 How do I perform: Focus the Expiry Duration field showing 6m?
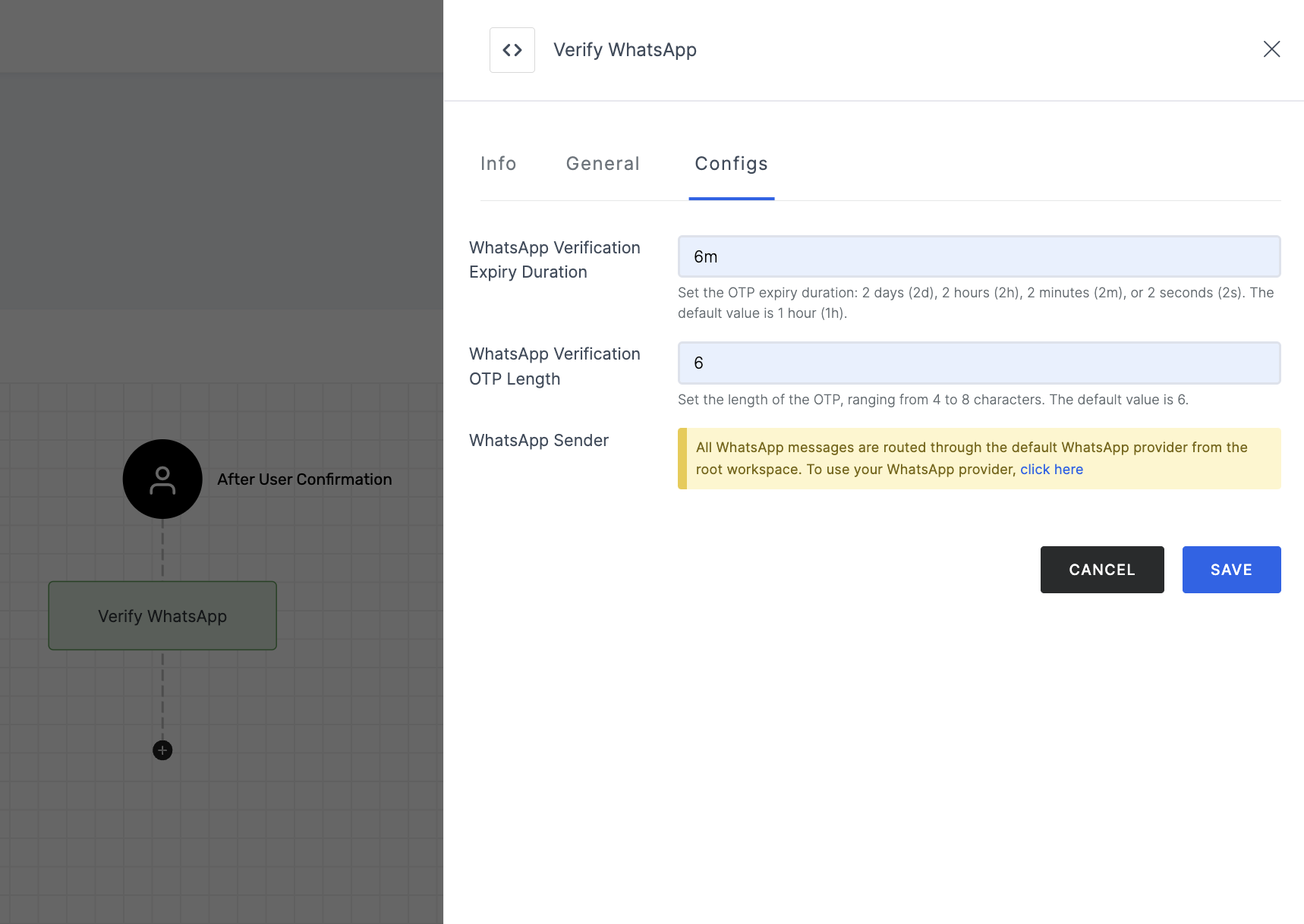[x=979, y=256]
